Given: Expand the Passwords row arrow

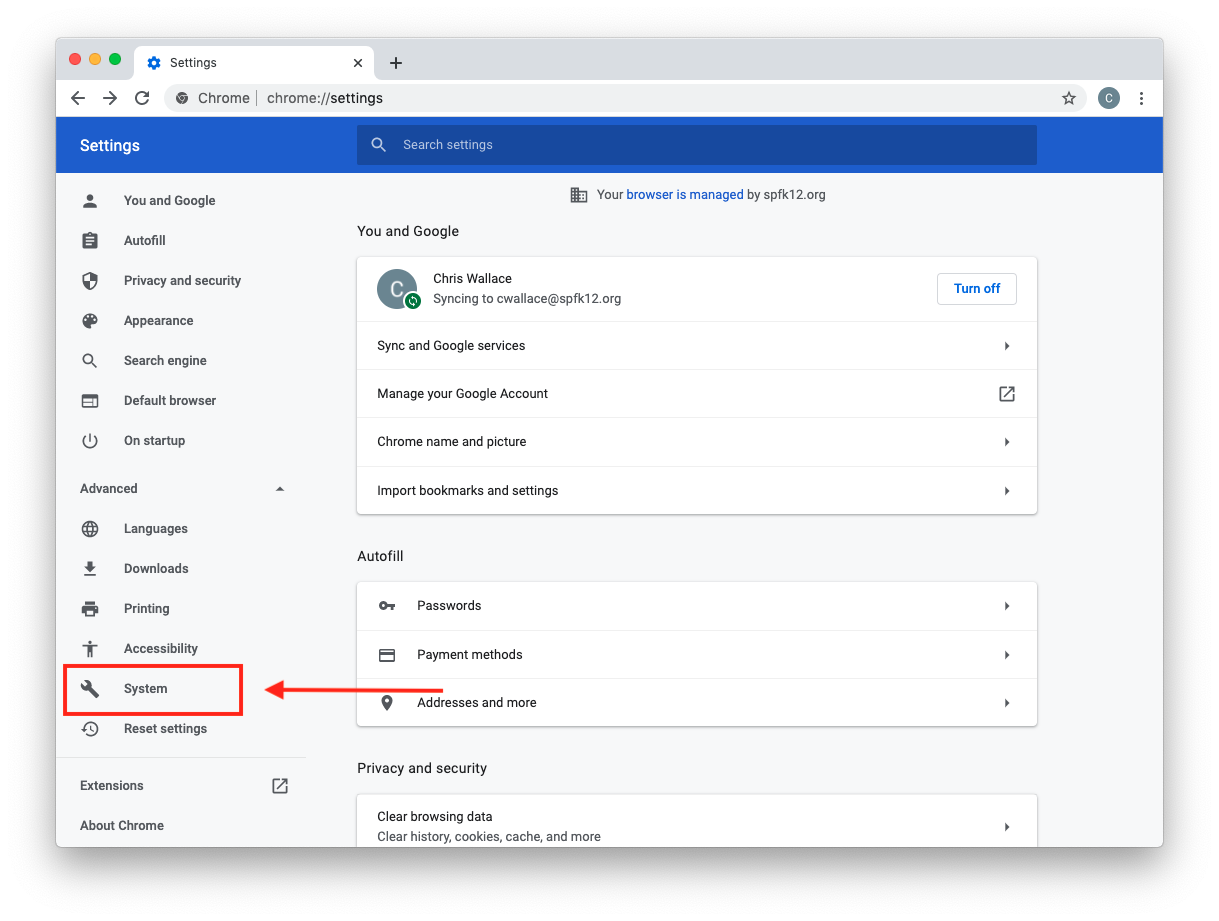Looking at the screenshot, I should (1007, 606).
